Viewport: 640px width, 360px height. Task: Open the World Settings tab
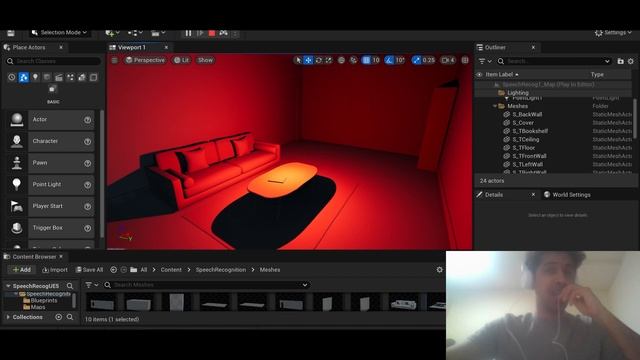pos(567,195)
